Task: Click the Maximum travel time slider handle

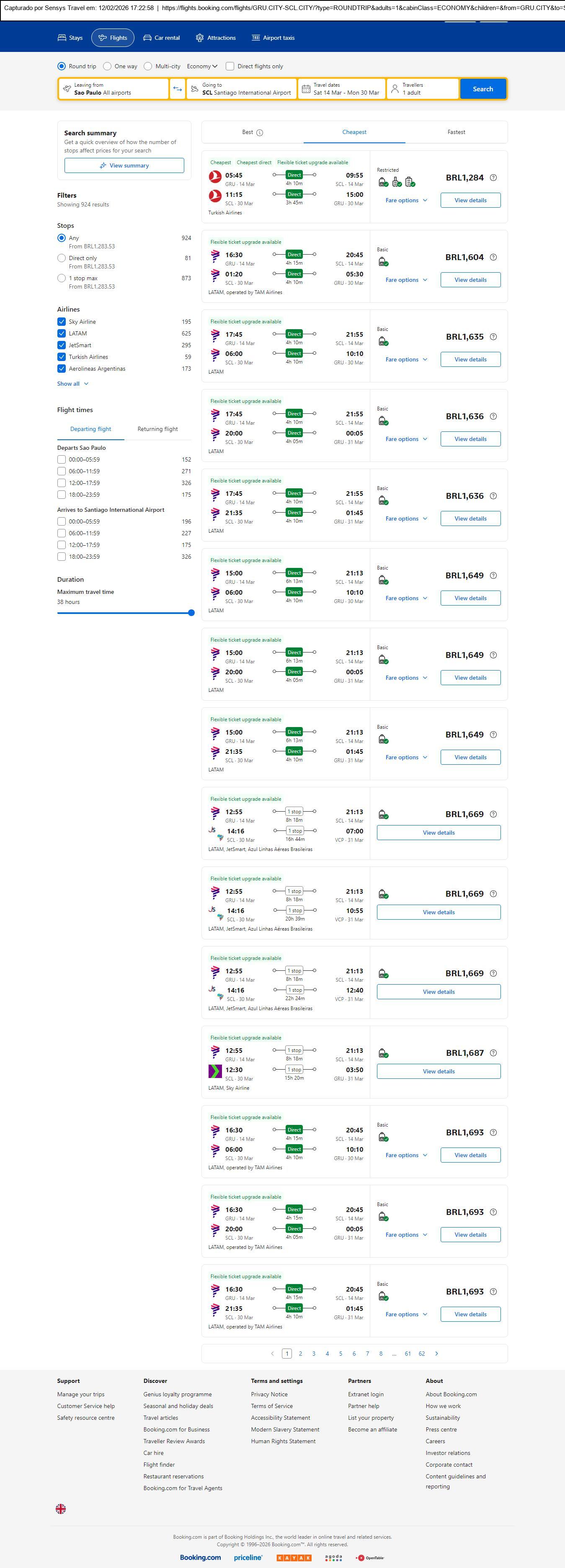Action: pyautogui.click(x=191, y=613)
